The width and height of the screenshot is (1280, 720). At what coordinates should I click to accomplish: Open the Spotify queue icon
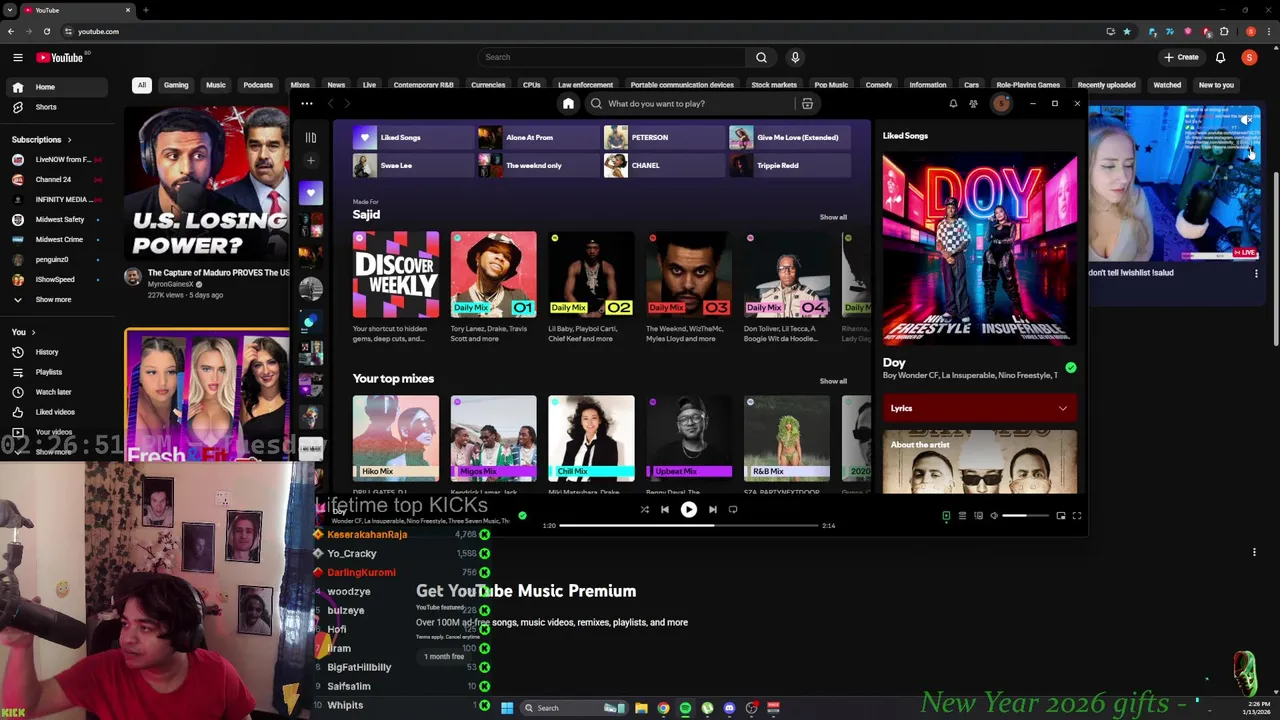click(962, 516)
